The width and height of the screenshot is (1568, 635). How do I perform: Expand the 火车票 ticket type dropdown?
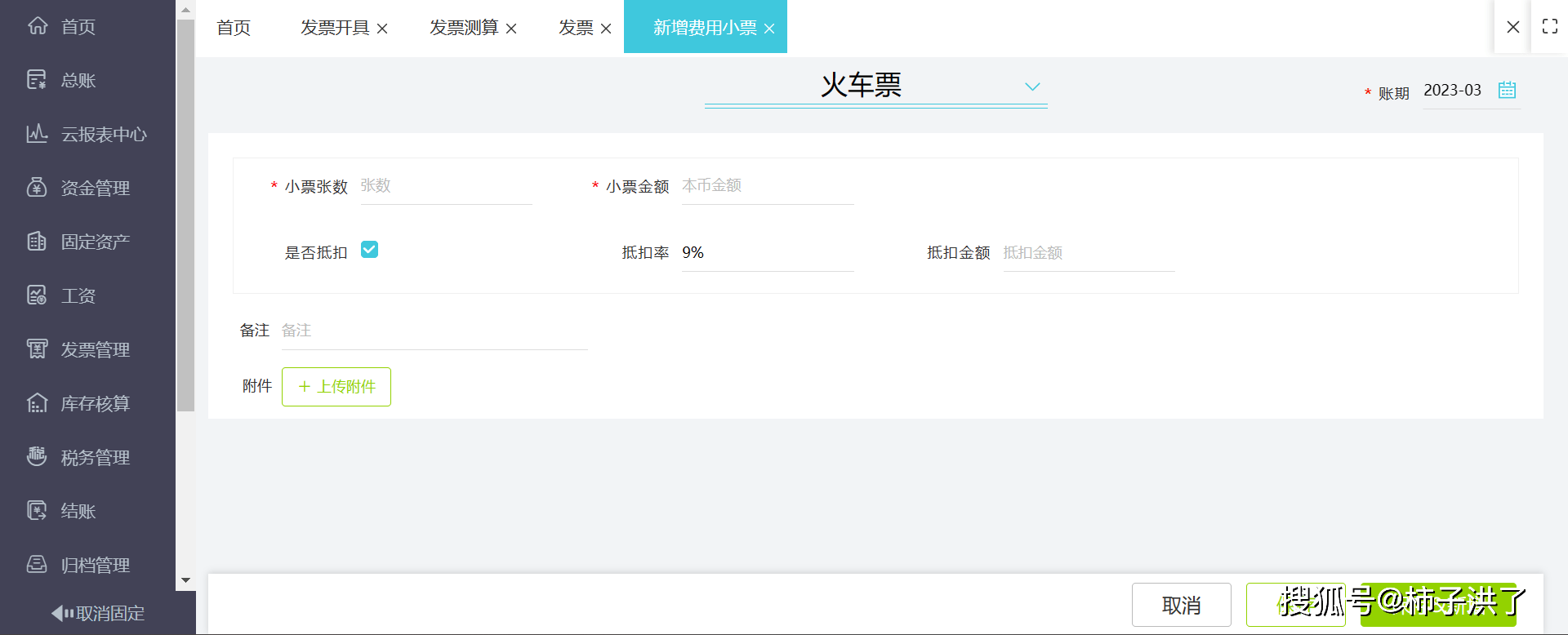[1031, 87]
